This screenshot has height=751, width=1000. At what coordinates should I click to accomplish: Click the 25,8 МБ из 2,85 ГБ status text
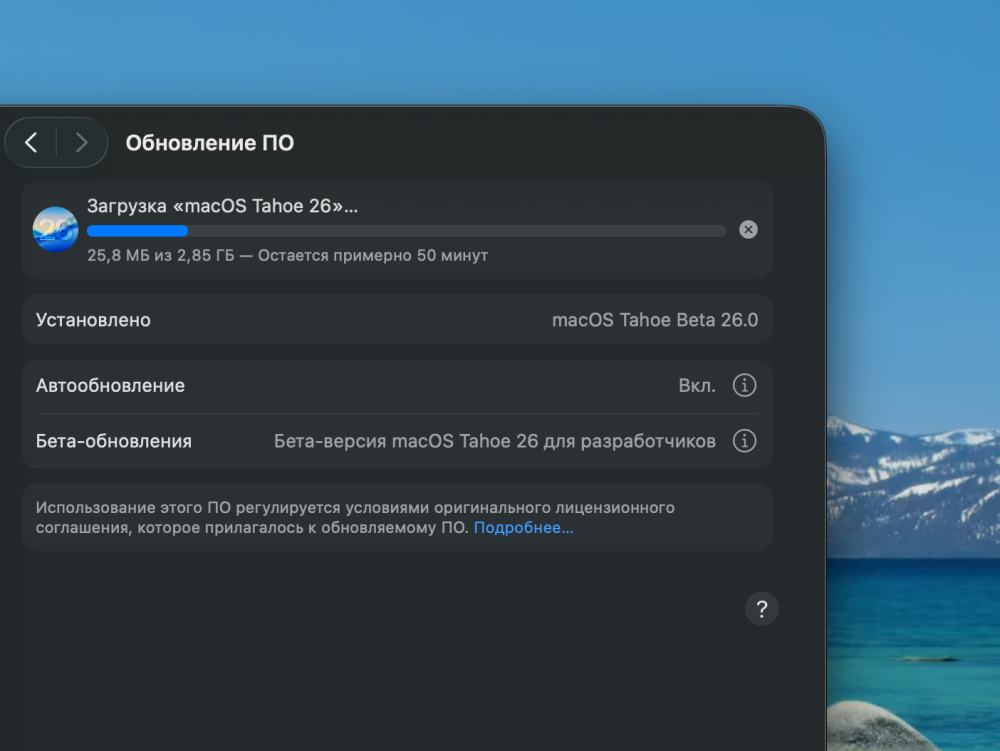click(288, 256)
